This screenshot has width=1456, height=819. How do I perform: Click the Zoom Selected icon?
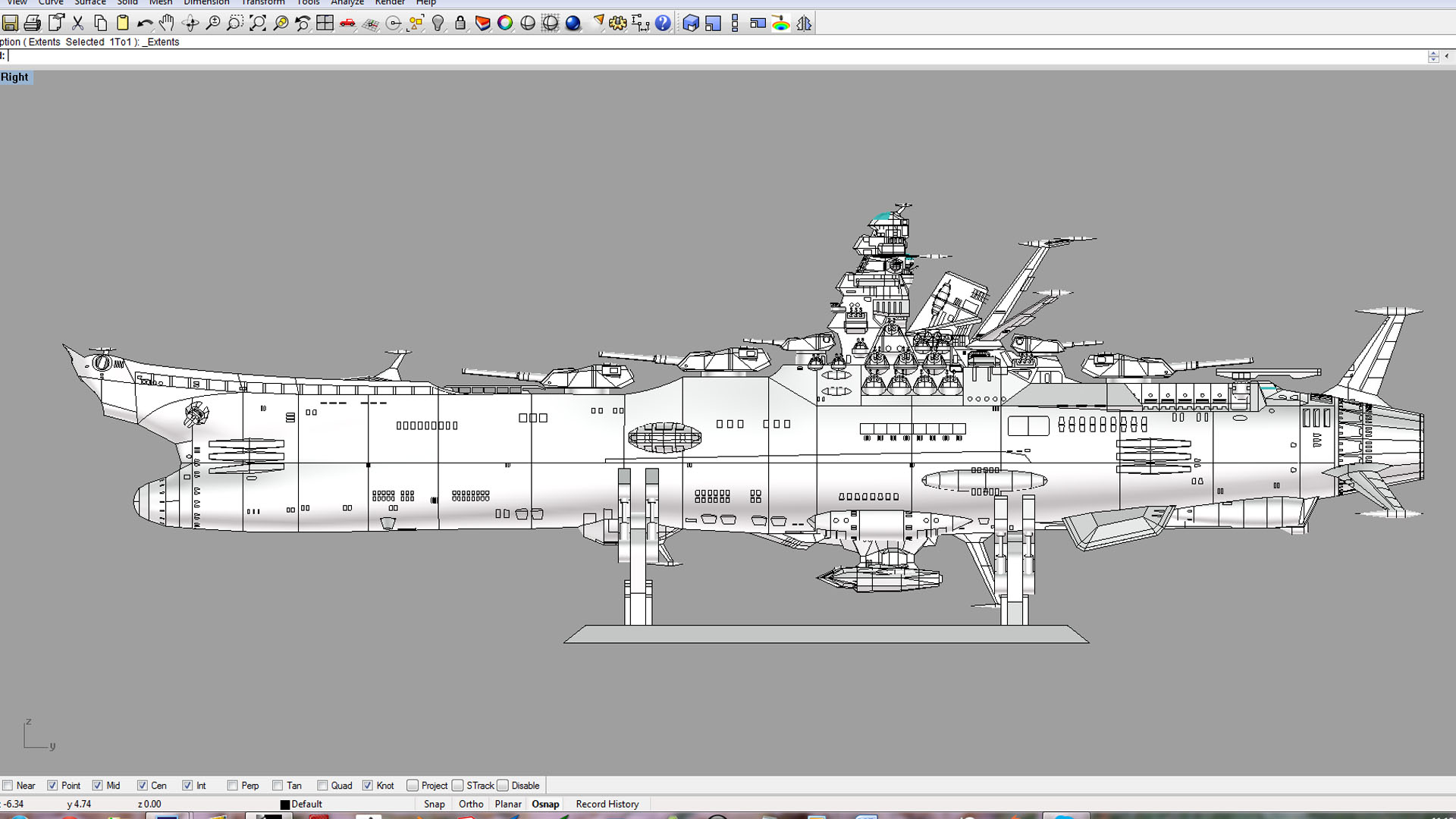pos(281,24)
